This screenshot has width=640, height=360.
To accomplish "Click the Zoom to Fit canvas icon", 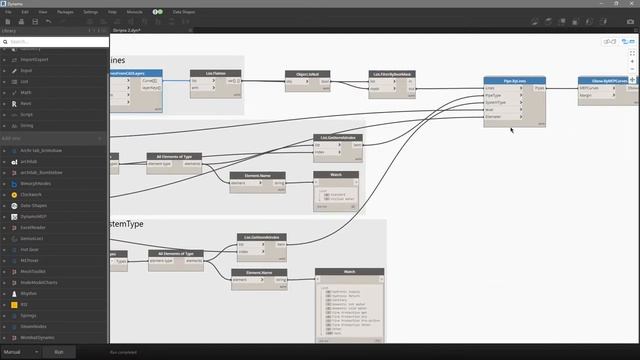I will tap(632, 53).
